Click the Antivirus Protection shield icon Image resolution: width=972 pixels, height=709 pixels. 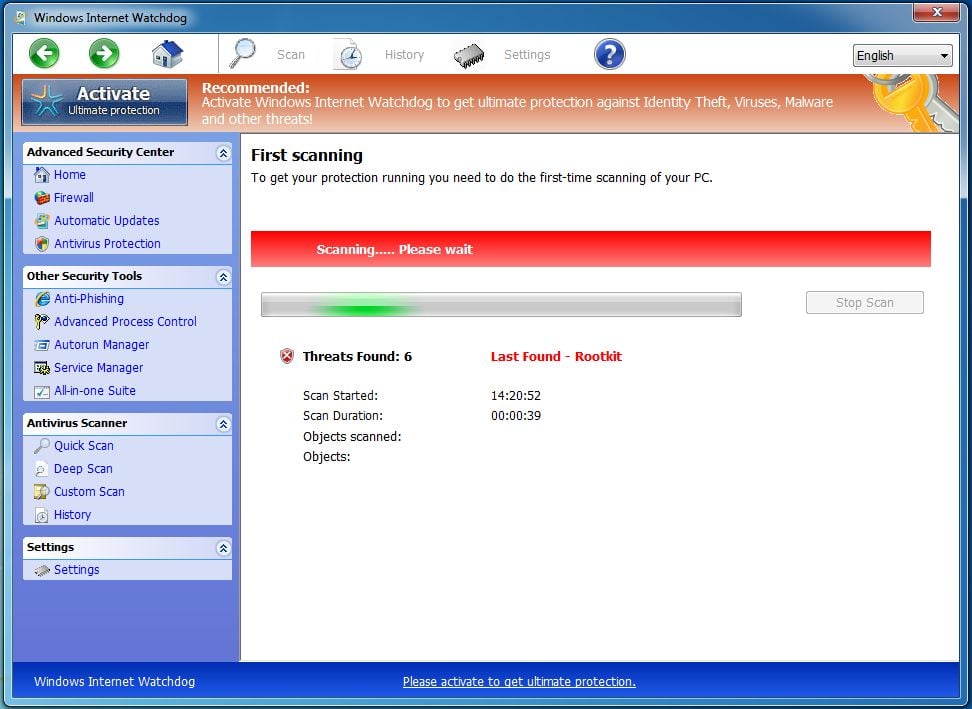tap(42, 244)
